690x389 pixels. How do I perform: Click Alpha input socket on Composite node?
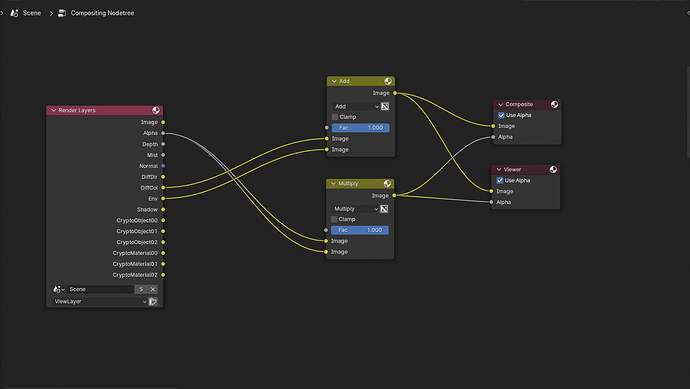[493, 137]
